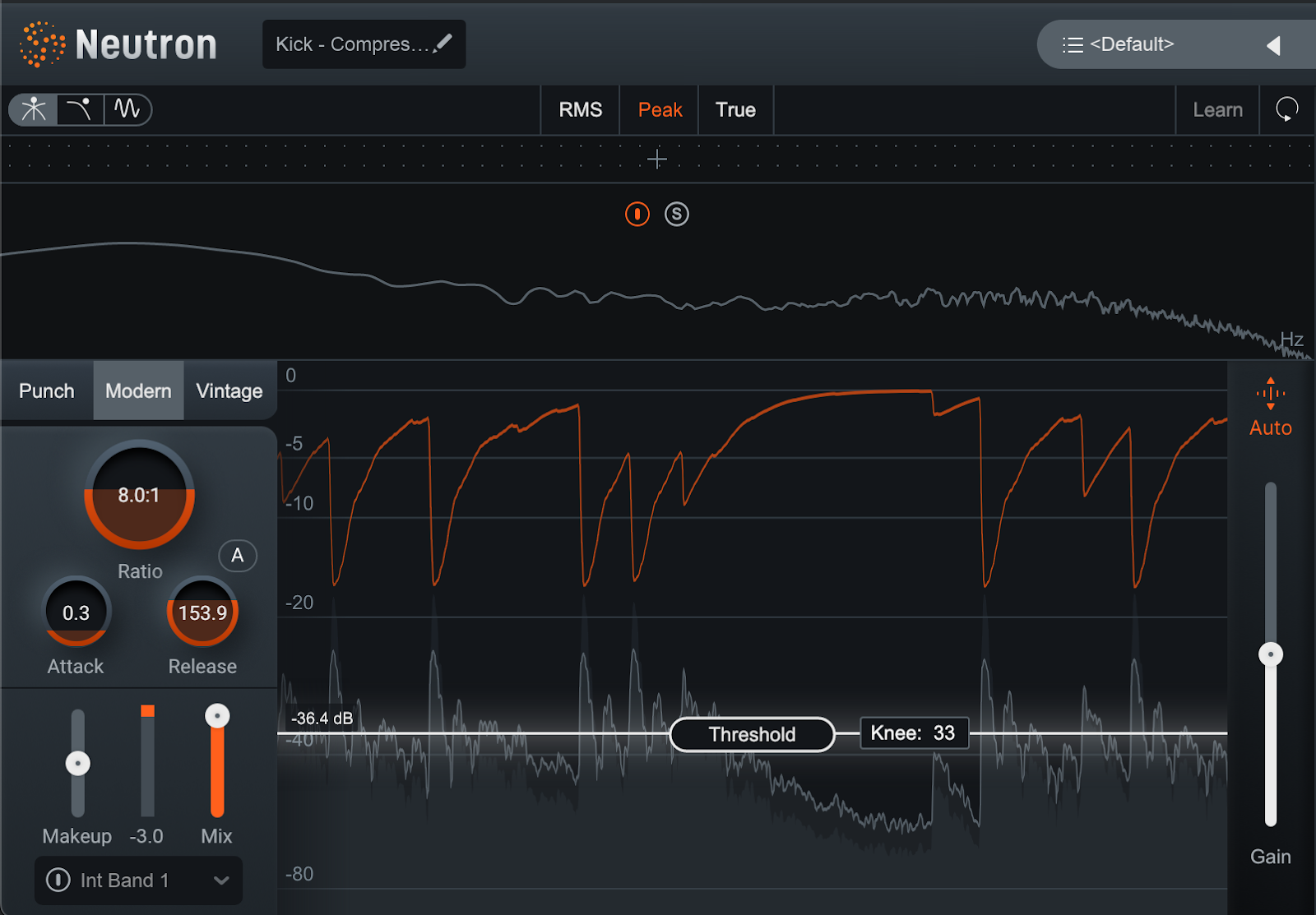Select RMS detection mode
This screenshot has width=1316, height=915.
click(581, 109)
